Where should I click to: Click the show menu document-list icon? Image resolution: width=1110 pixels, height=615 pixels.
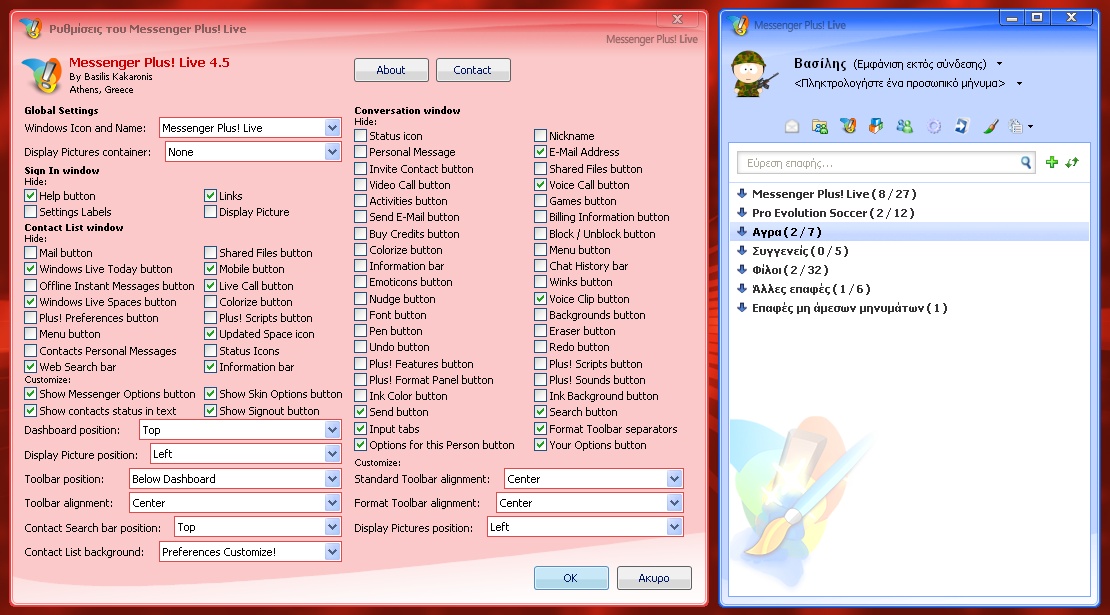pos(1016,127)
